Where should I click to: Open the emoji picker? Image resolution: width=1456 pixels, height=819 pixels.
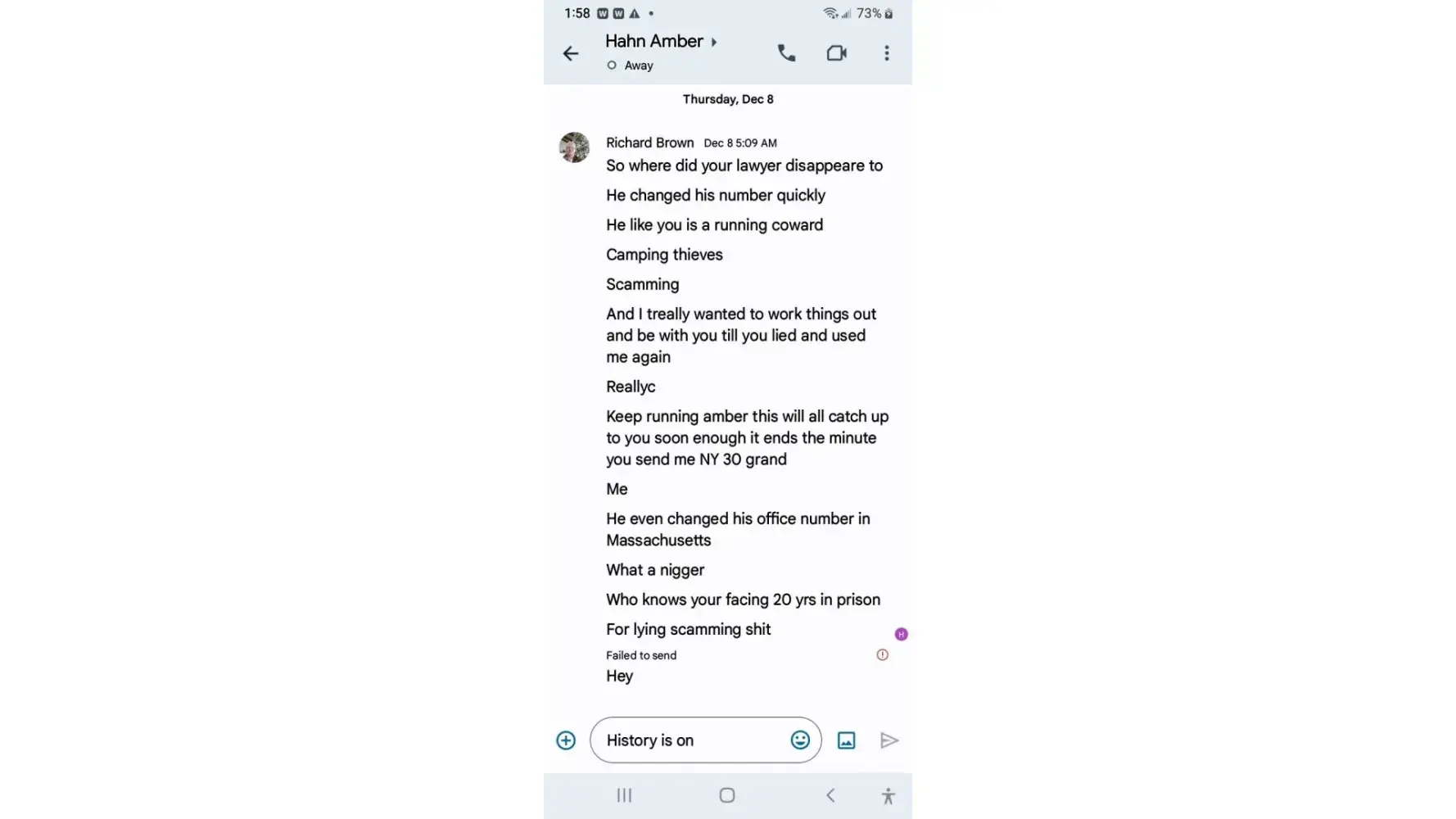point(800,740)
